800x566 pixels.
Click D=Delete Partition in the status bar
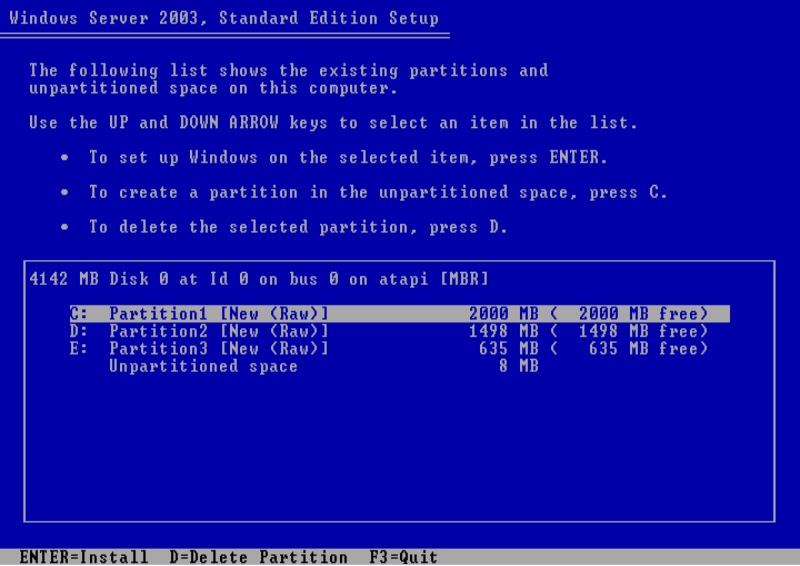click(x=259, y=556)
